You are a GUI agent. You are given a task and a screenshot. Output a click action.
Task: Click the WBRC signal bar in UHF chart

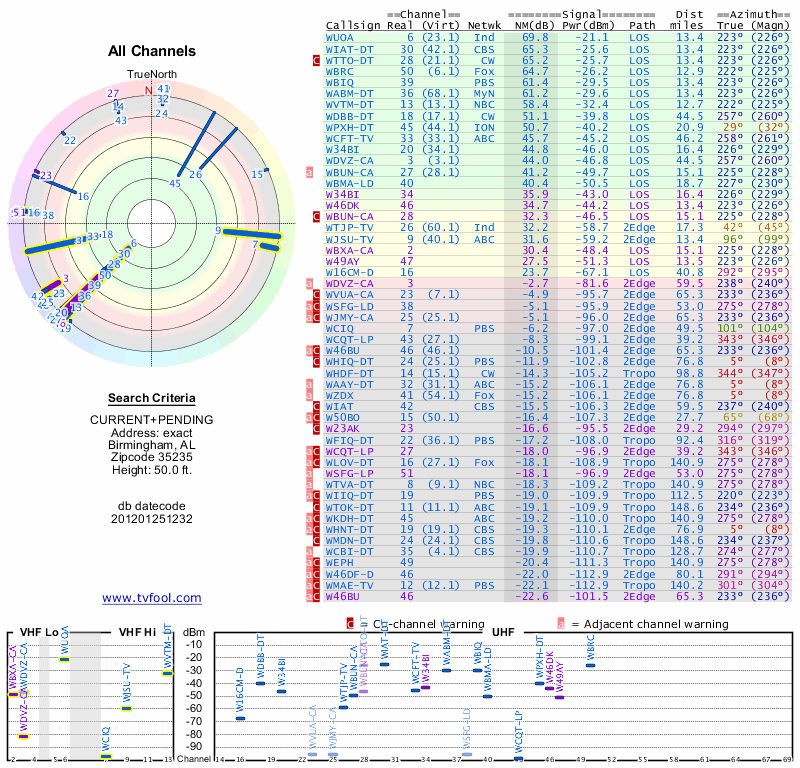point(590,665)
